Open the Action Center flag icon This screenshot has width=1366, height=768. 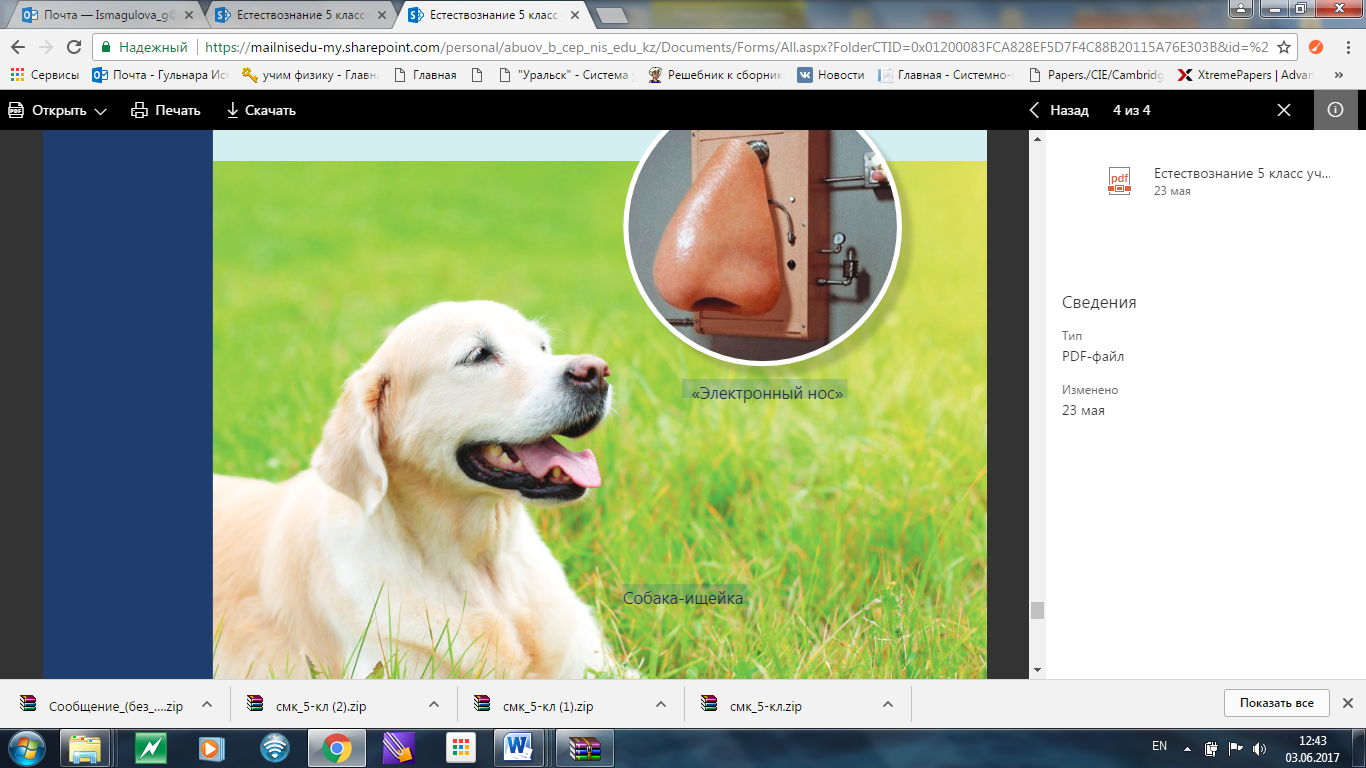(1235, 748)
